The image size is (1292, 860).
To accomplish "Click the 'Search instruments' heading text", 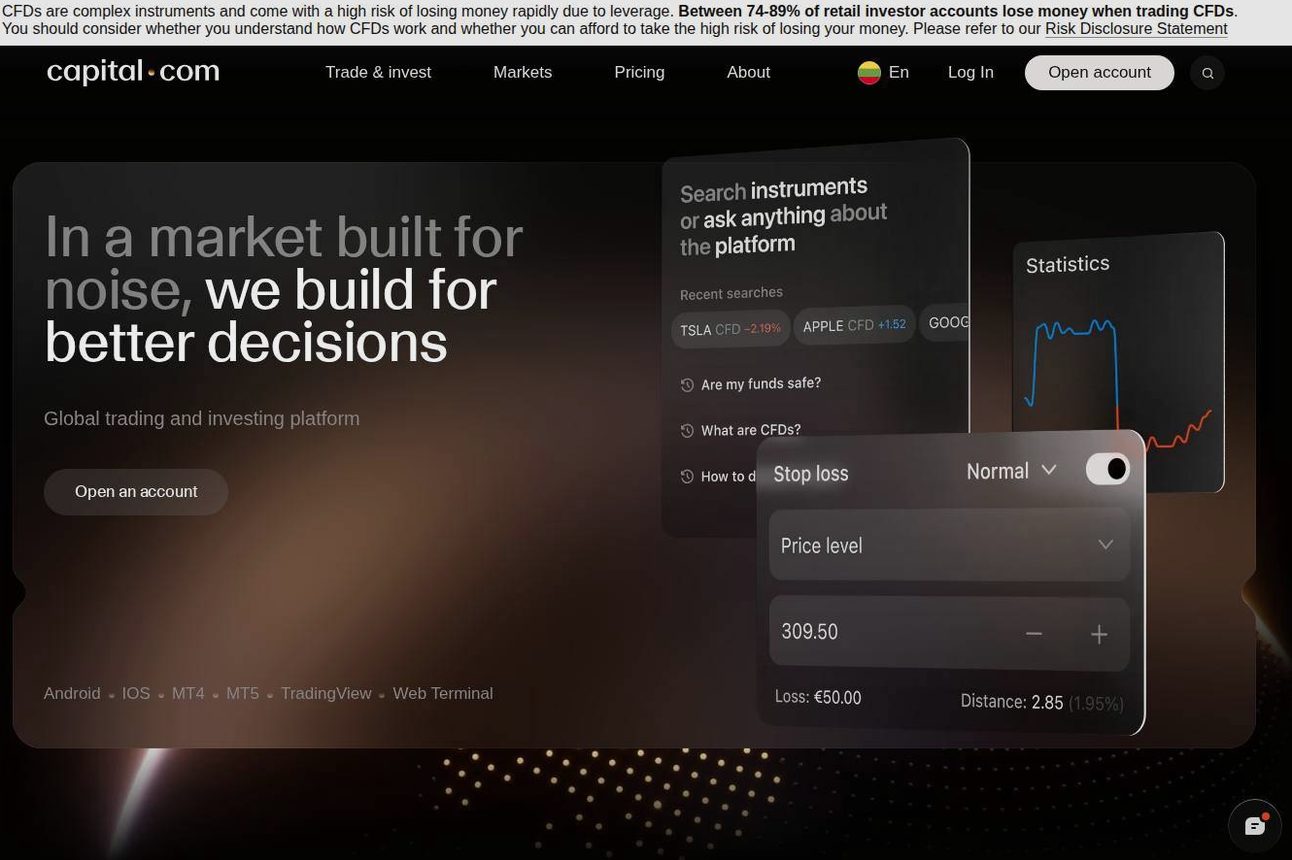I will click(x=773, y=190).
